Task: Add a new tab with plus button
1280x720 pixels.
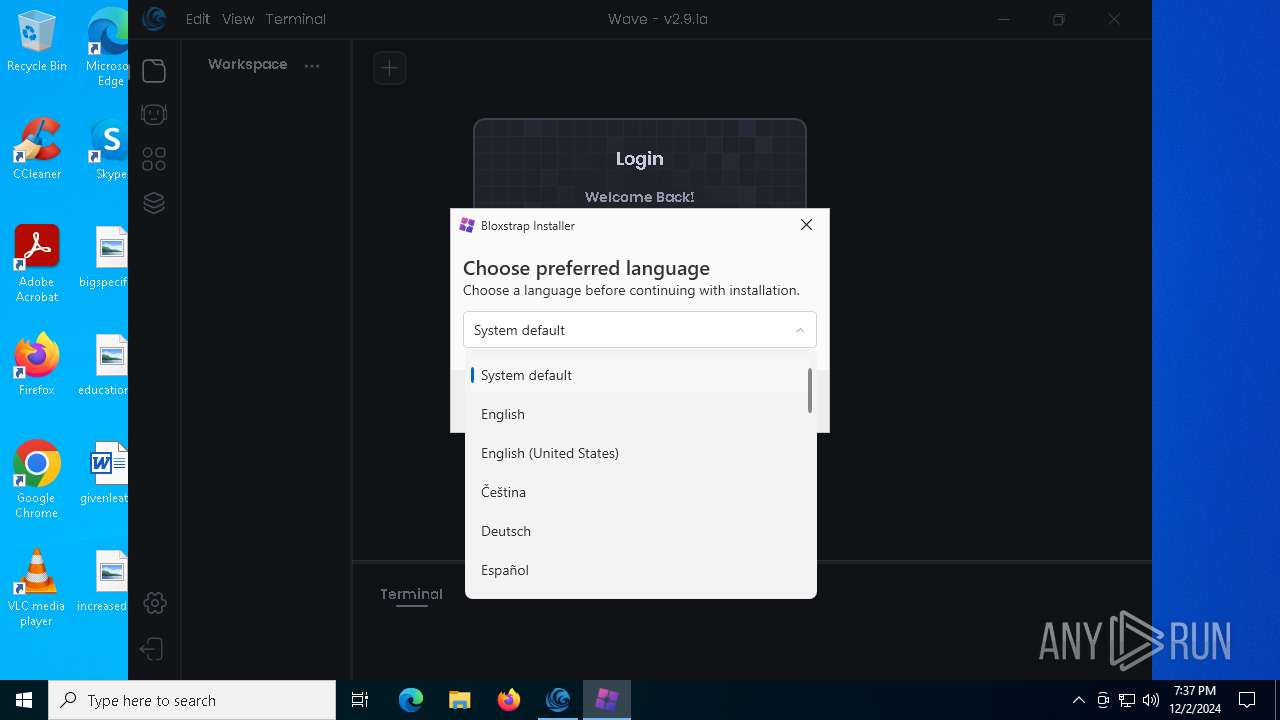Action: [x=390, y=68]
